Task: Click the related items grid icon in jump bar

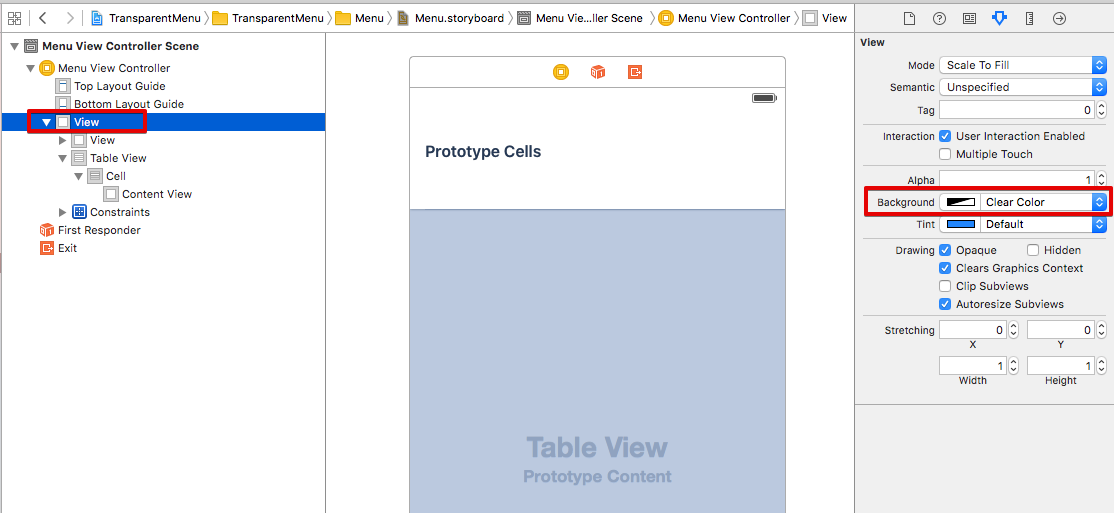Action: 14,18
